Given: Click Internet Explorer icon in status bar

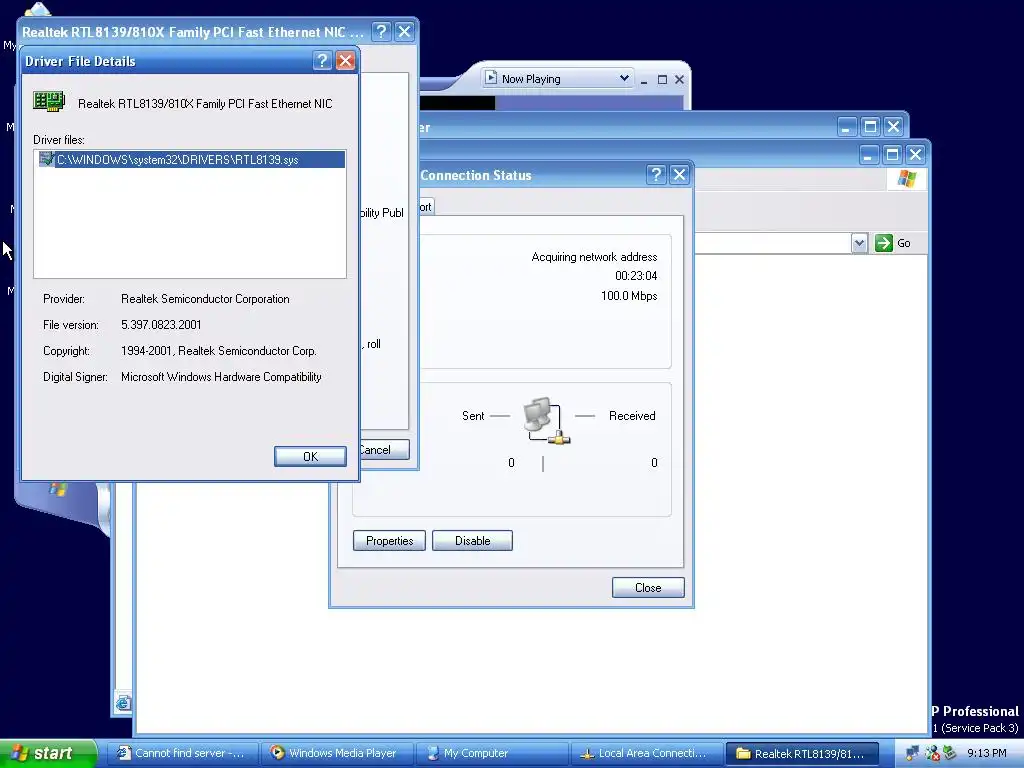Looking at the screenshot, I should pos(123,703).
